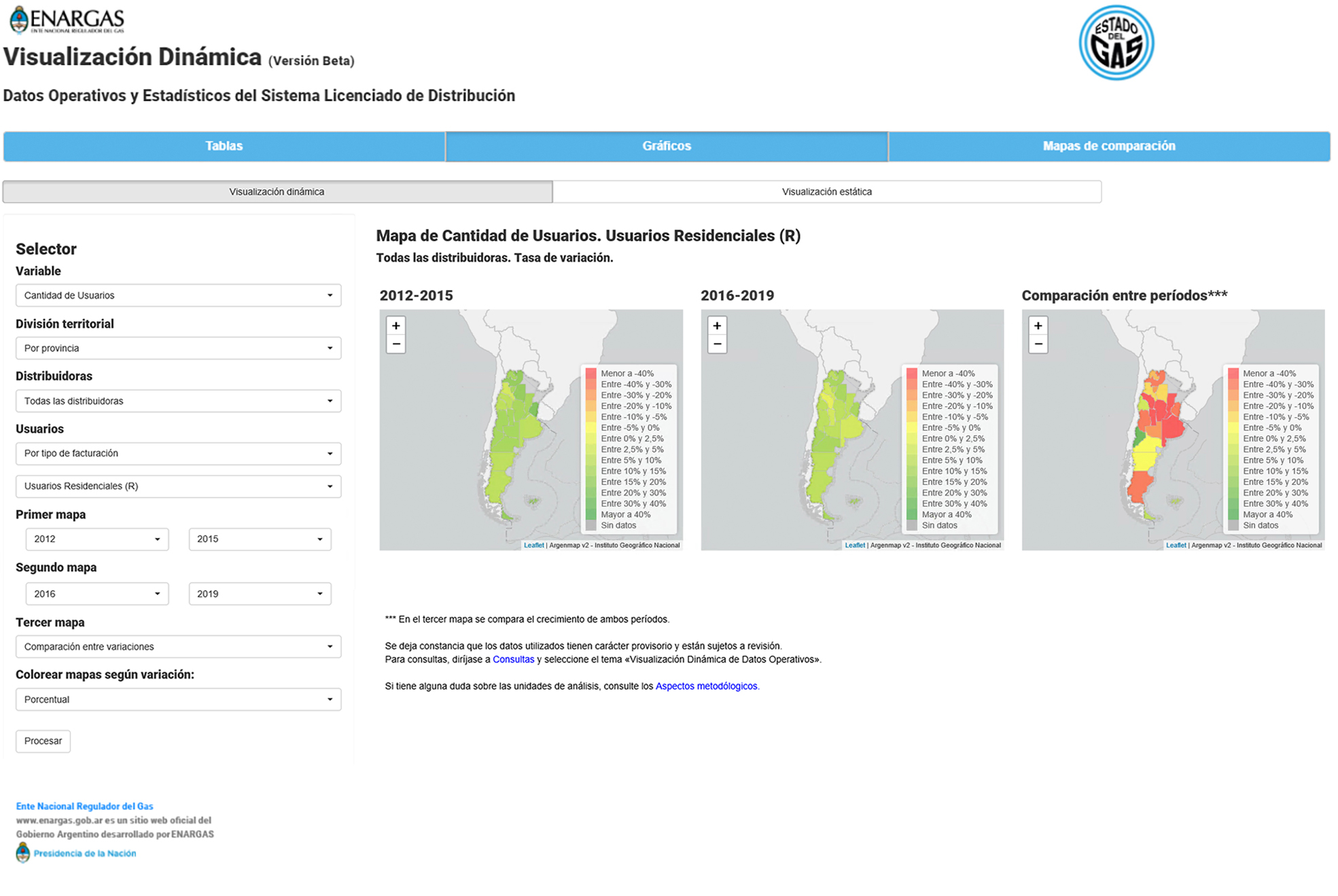Zoom out on the 2012-2015 map
Image resolution: width=1338 pixels, height=896 pixels.
tap(395, 344)
